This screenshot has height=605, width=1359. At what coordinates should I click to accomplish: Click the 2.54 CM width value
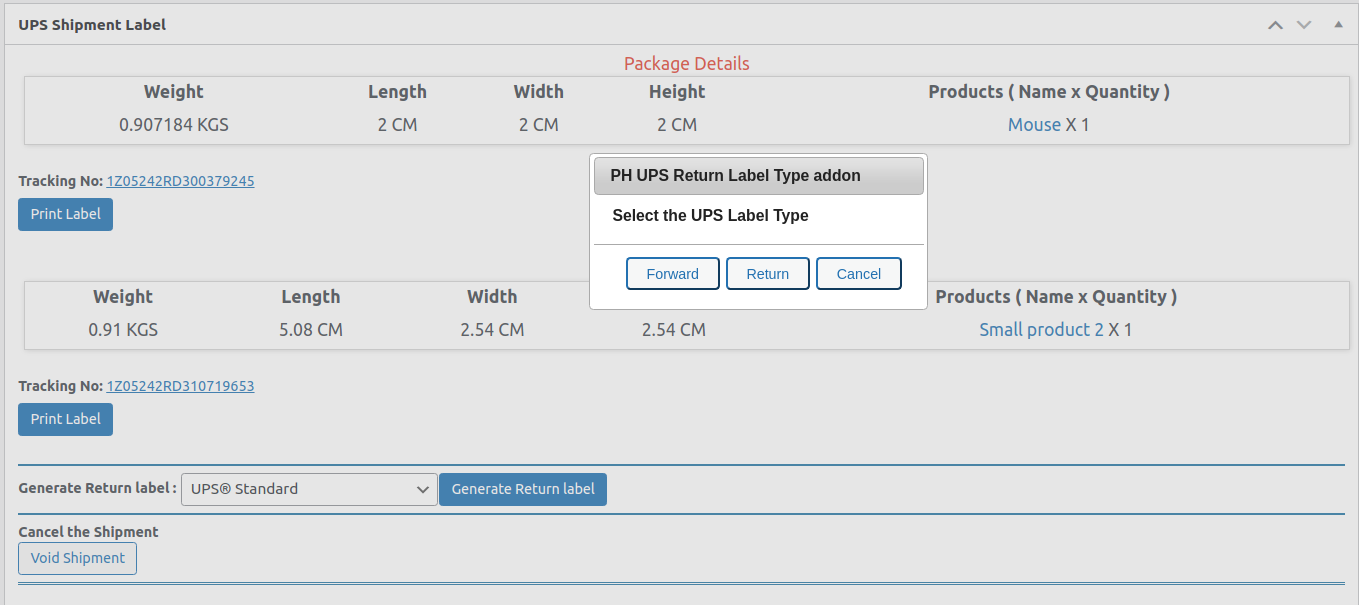pos(492,330)
